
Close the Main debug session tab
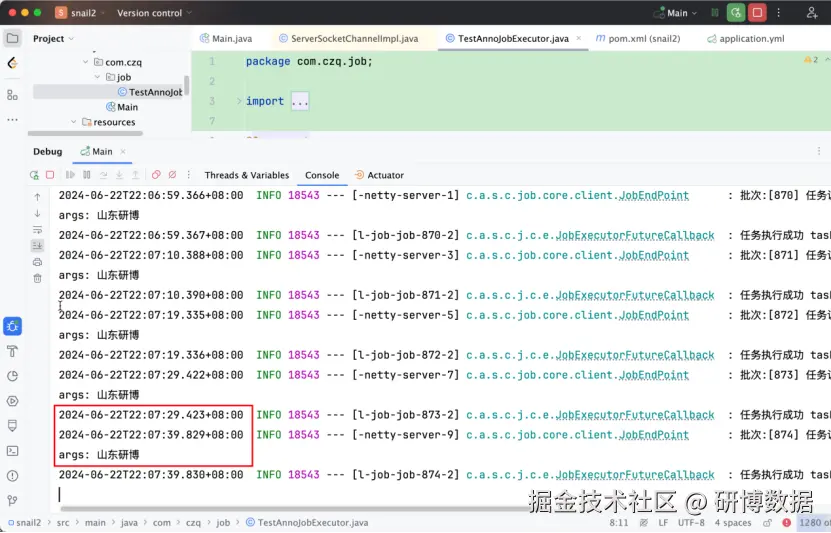click(x=123, y=152)
